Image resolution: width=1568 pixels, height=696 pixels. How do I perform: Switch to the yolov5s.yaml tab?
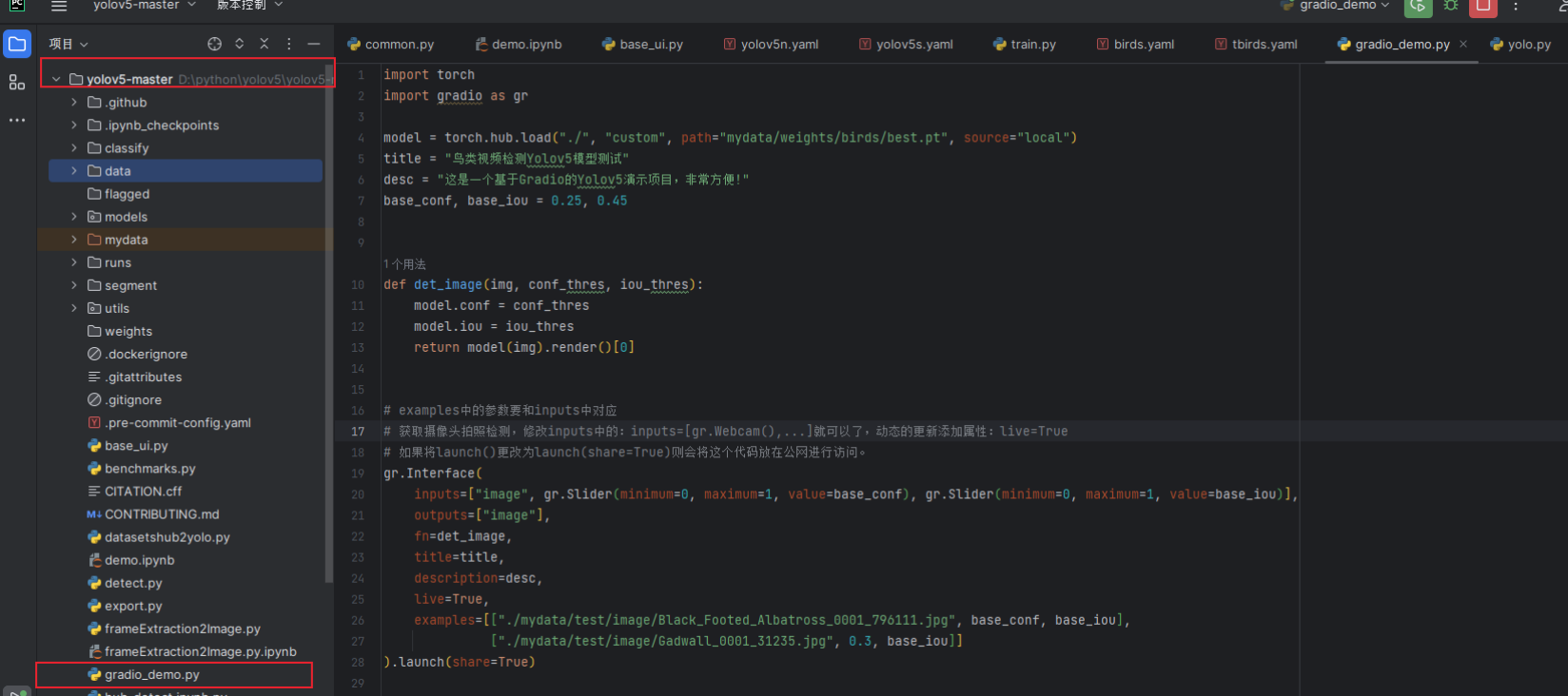[x=906, y=44]
